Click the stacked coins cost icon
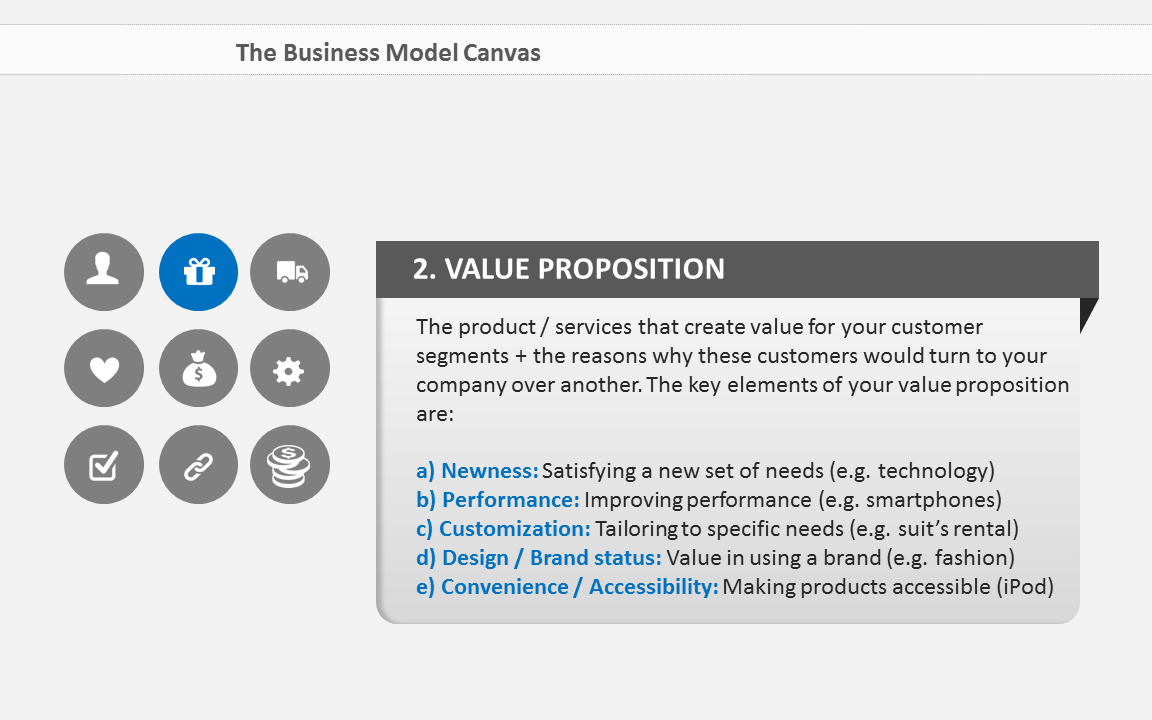This screenshot has width=1152, height=720. 289,464
